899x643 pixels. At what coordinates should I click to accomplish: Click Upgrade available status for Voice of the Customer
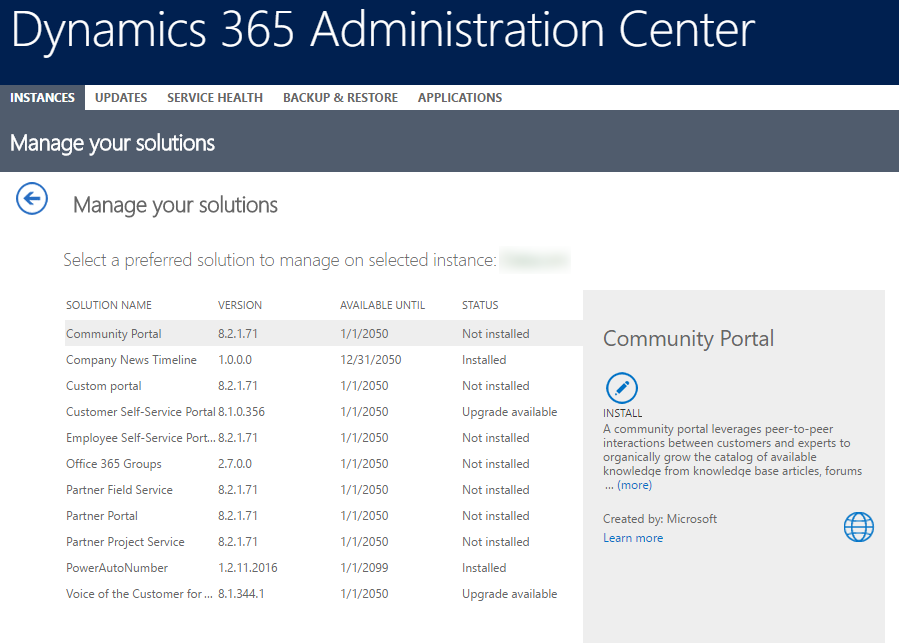510,594
